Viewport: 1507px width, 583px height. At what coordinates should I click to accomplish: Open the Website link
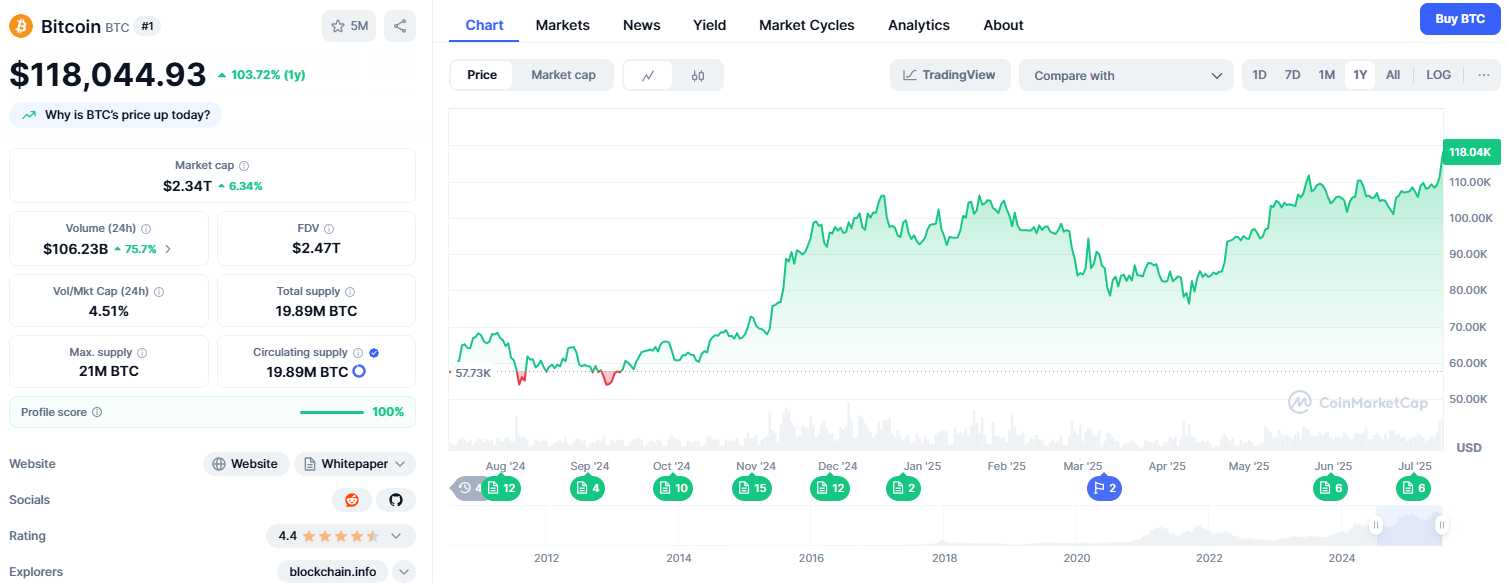(x=246, y=464)
